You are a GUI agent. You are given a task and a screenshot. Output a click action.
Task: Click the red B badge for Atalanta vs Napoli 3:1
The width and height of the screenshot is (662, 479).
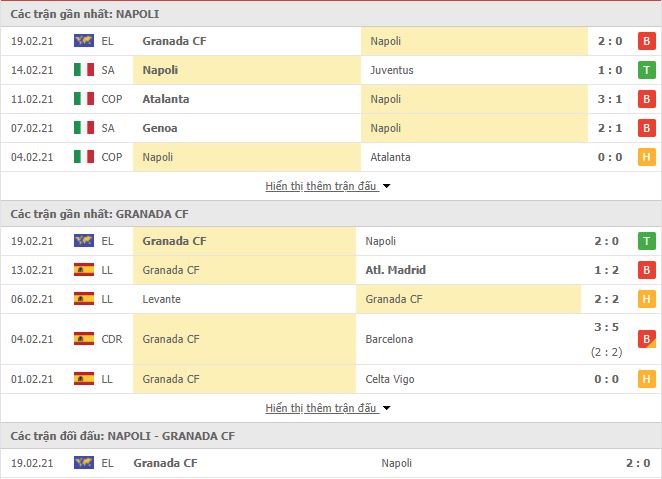[646, 99]
